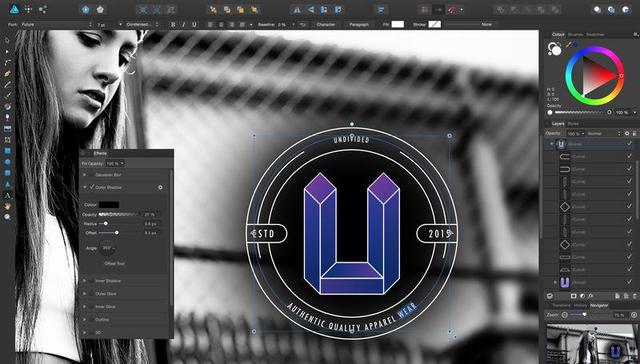This screenshot has width=640, height=364.
Task: Click the Offset Tool button
Action: (x=115, y=264)
